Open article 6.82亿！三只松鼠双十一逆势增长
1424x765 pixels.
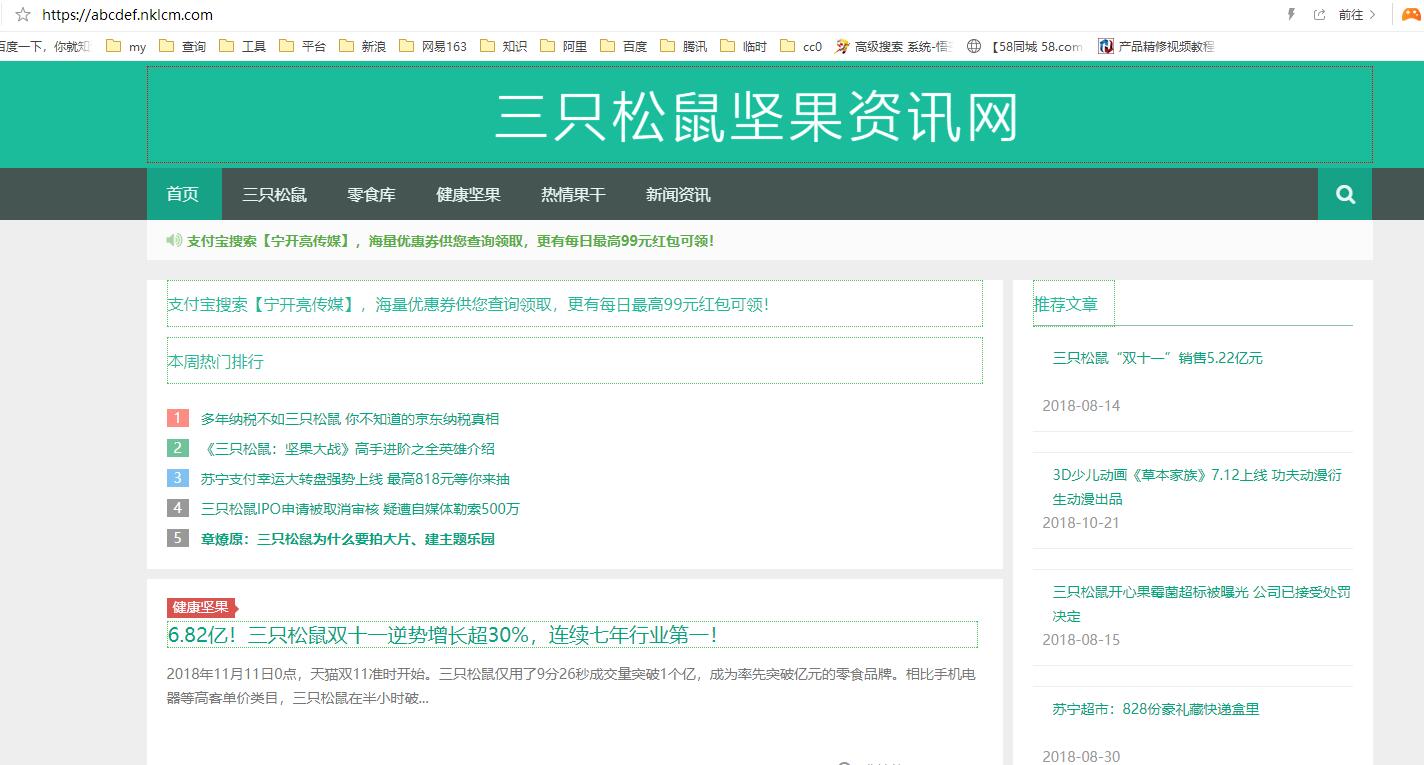point(442,635)
